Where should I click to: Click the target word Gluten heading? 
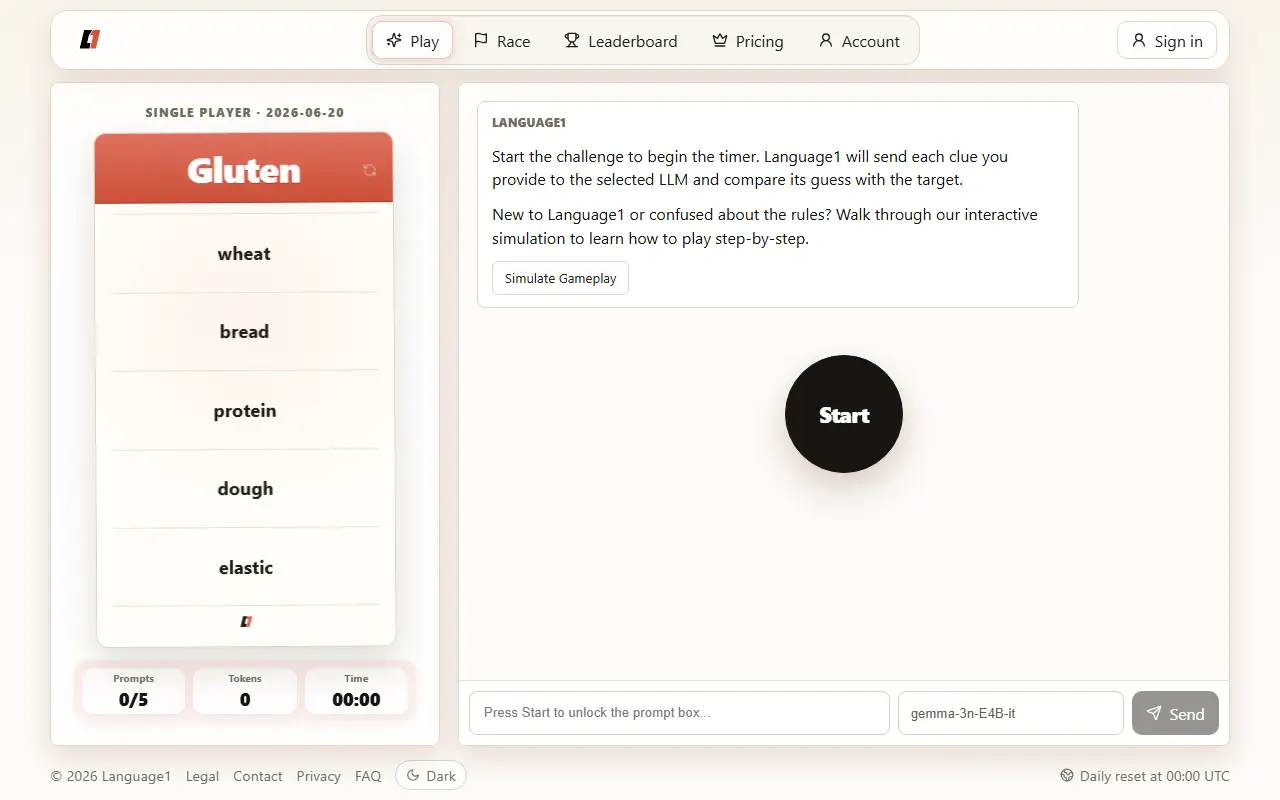click(x=244, y=170)
